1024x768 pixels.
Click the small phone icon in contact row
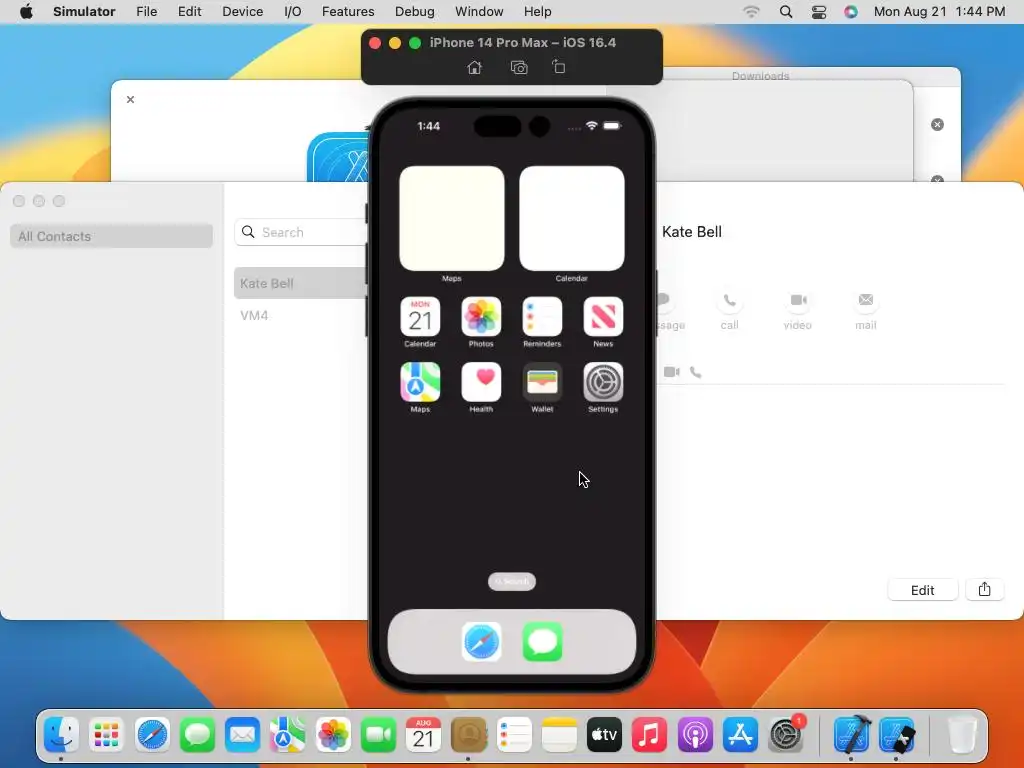click(696, 372)
